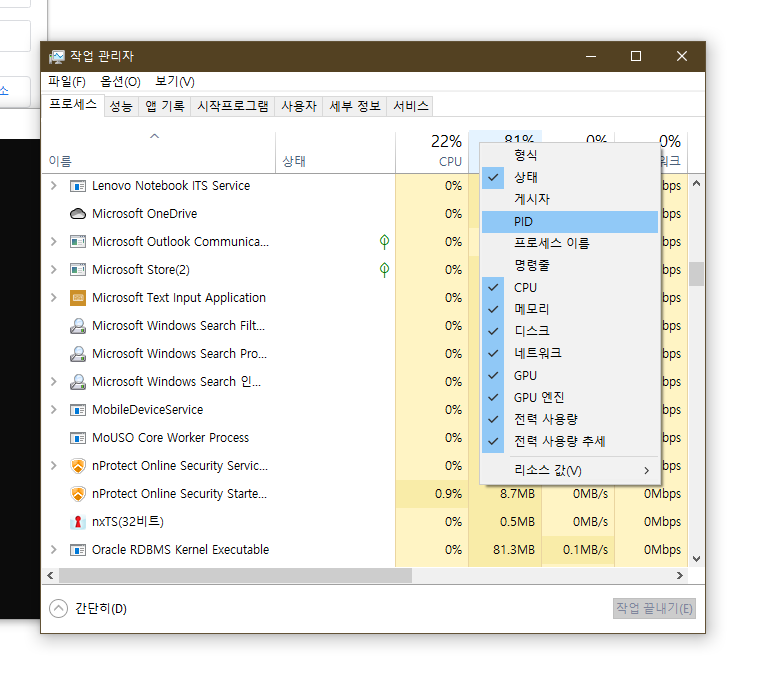The image size is (761, 677).
Task: Switch to the 앱 기록 tab
Action: pos(165,106)
